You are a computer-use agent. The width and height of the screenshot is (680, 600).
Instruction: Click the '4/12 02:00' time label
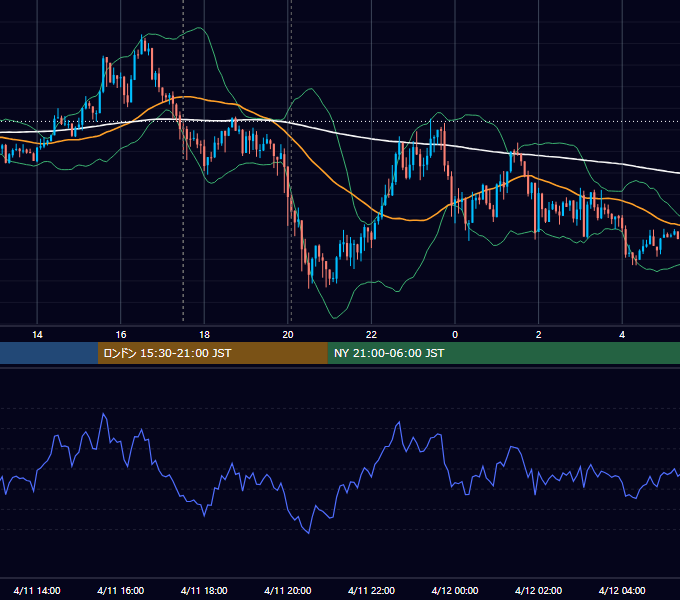click(538, 590)
